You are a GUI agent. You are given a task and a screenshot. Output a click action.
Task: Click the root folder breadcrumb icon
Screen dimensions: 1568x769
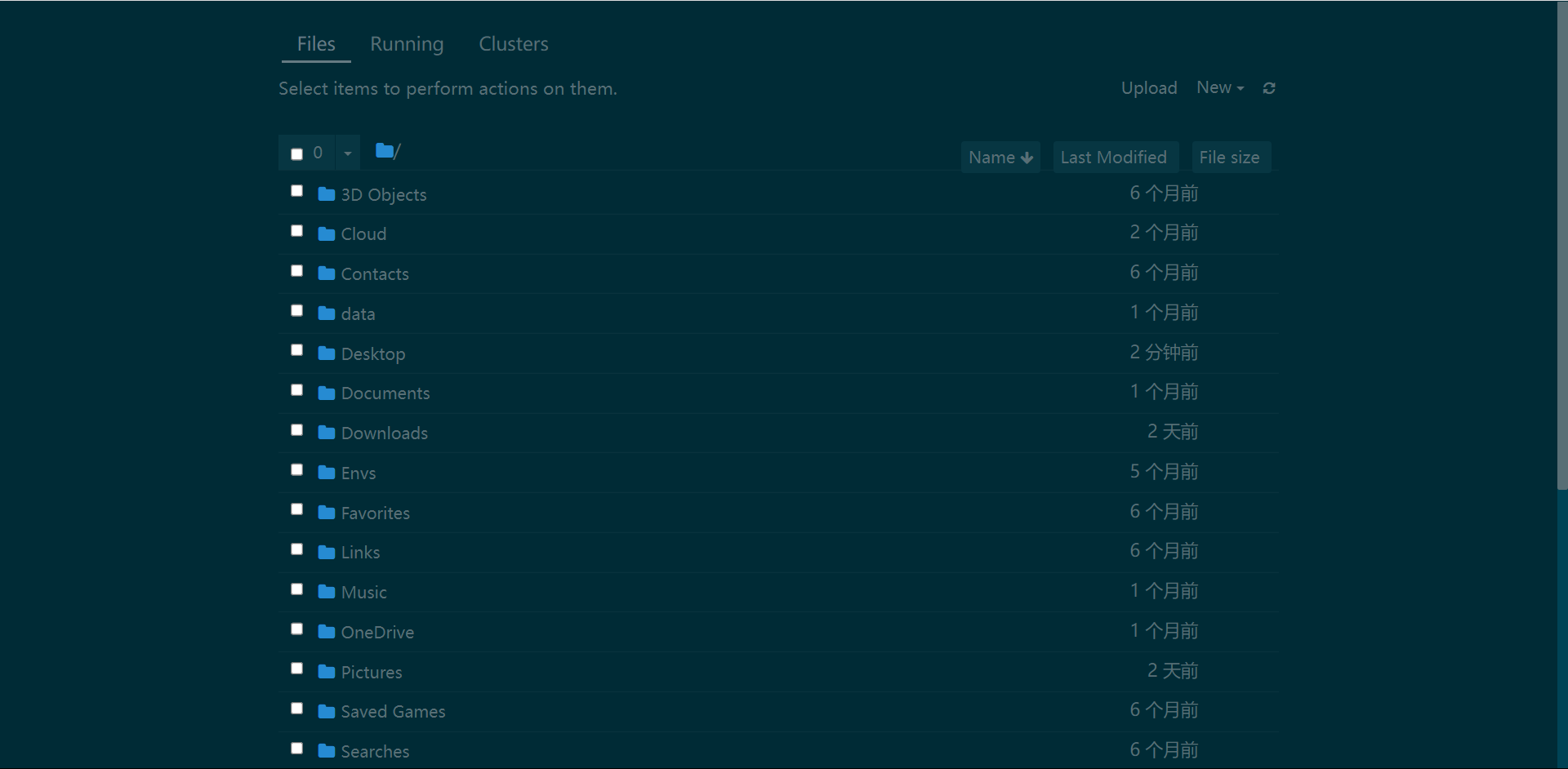385,150
